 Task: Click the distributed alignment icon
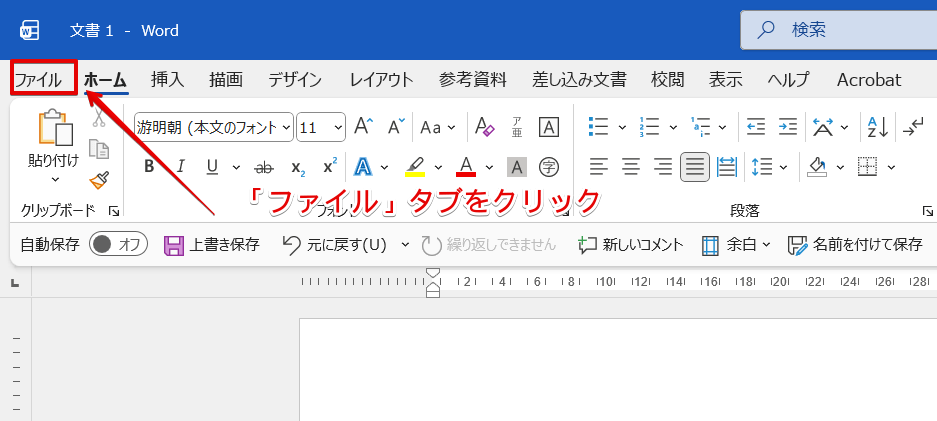tap(727, 167)
